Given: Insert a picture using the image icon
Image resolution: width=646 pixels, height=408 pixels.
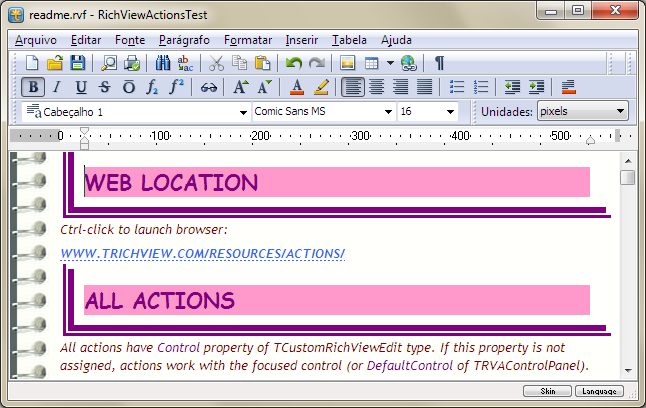Looking at the screenshot, I should (x=348, y=63).
